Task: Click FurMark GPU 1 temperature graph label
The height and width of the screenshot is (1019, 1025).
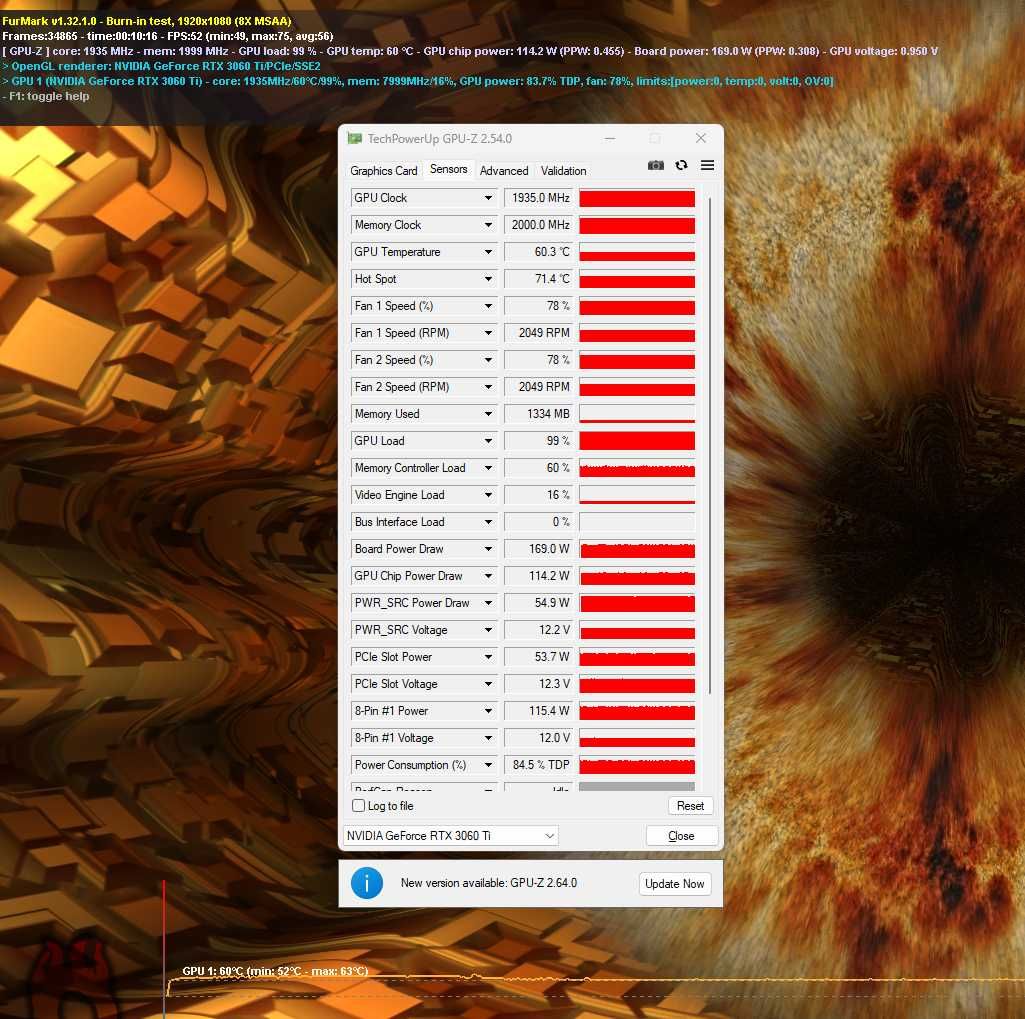Action: 275,971
